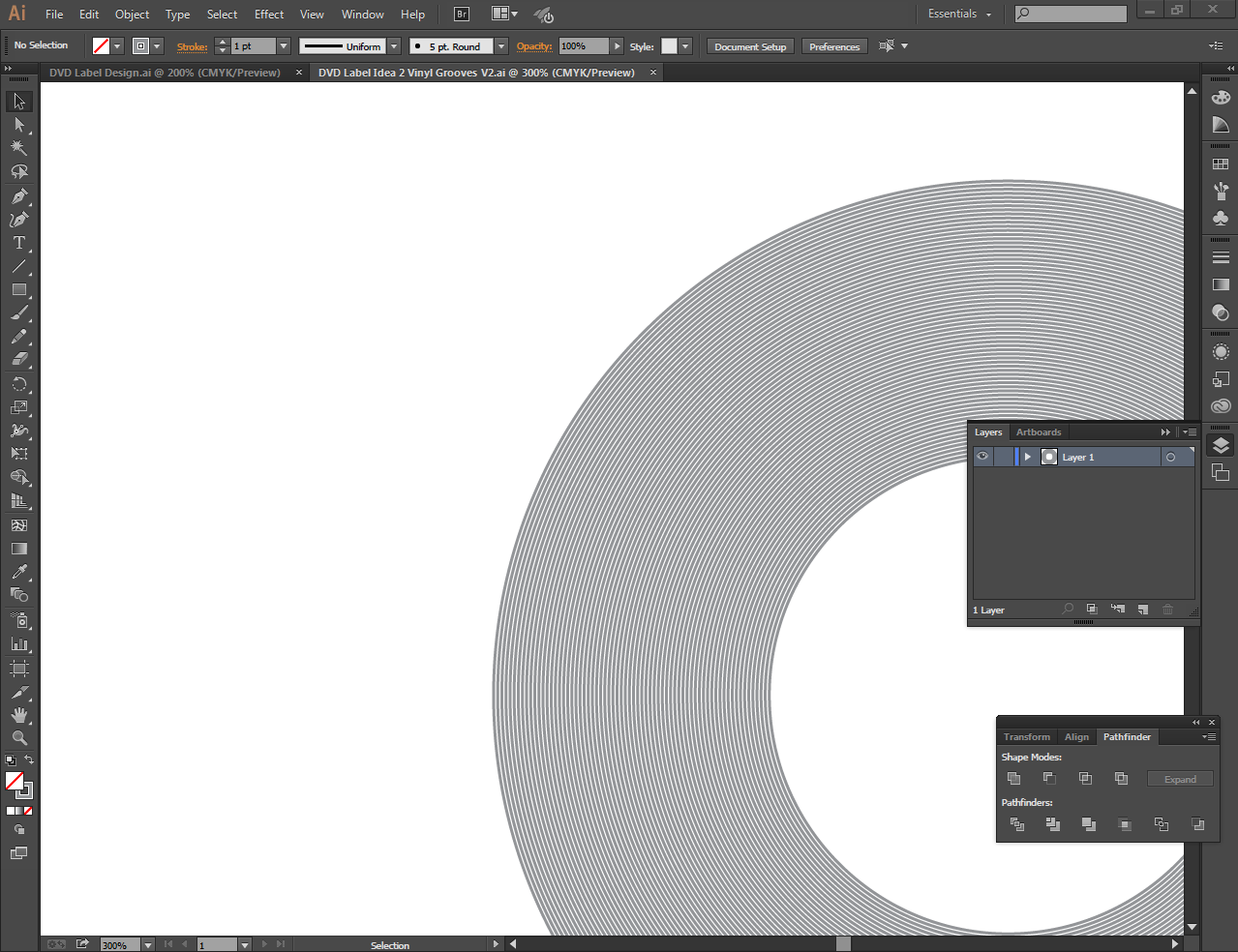Change the screen mode button in the toolbox
Image resolution: width=1238 pixels, height=952 pixels.
pos(19,853)
